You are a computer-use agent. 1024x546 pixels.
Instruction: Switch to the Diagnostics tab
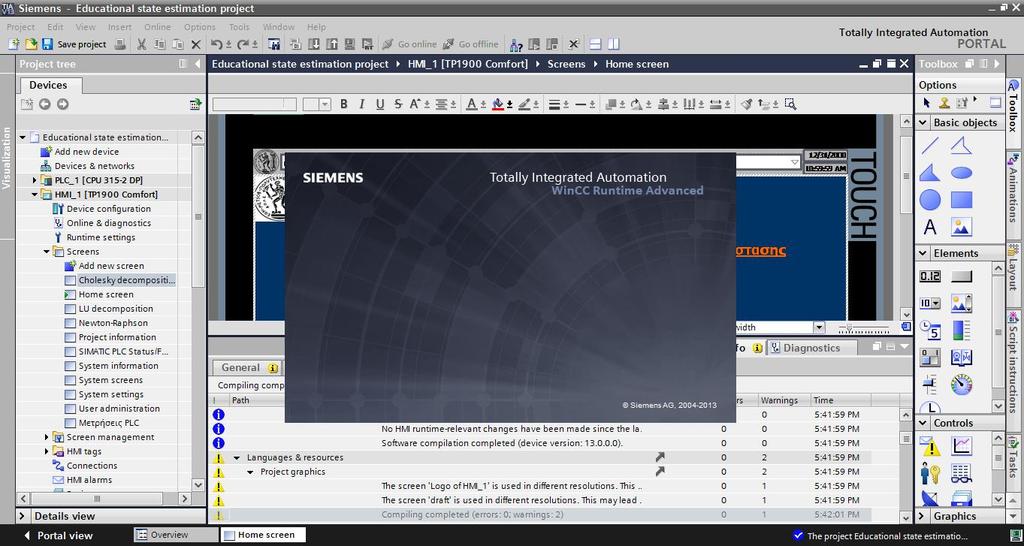pos(811,348)
